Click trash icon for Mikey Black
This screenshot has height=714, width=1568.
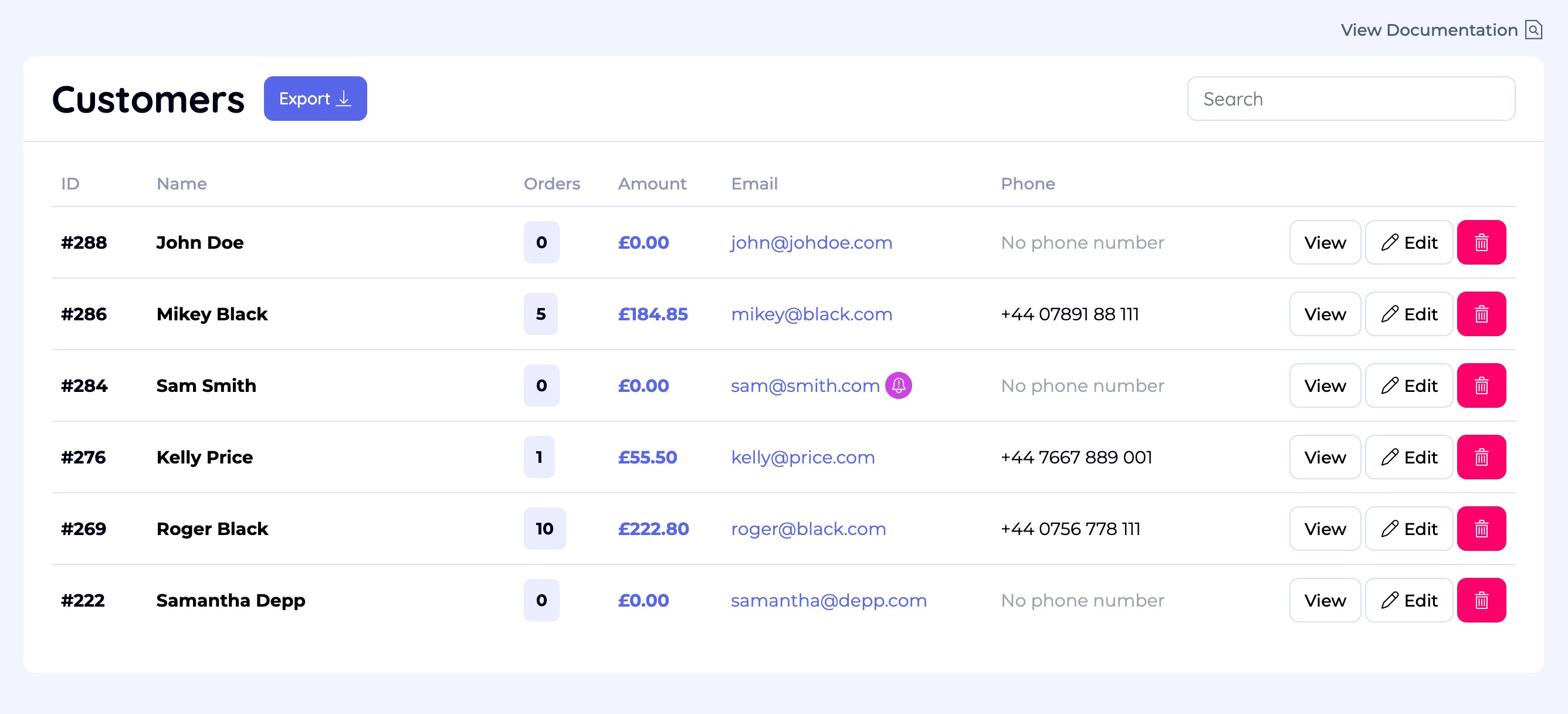[x=1481, y=314]
